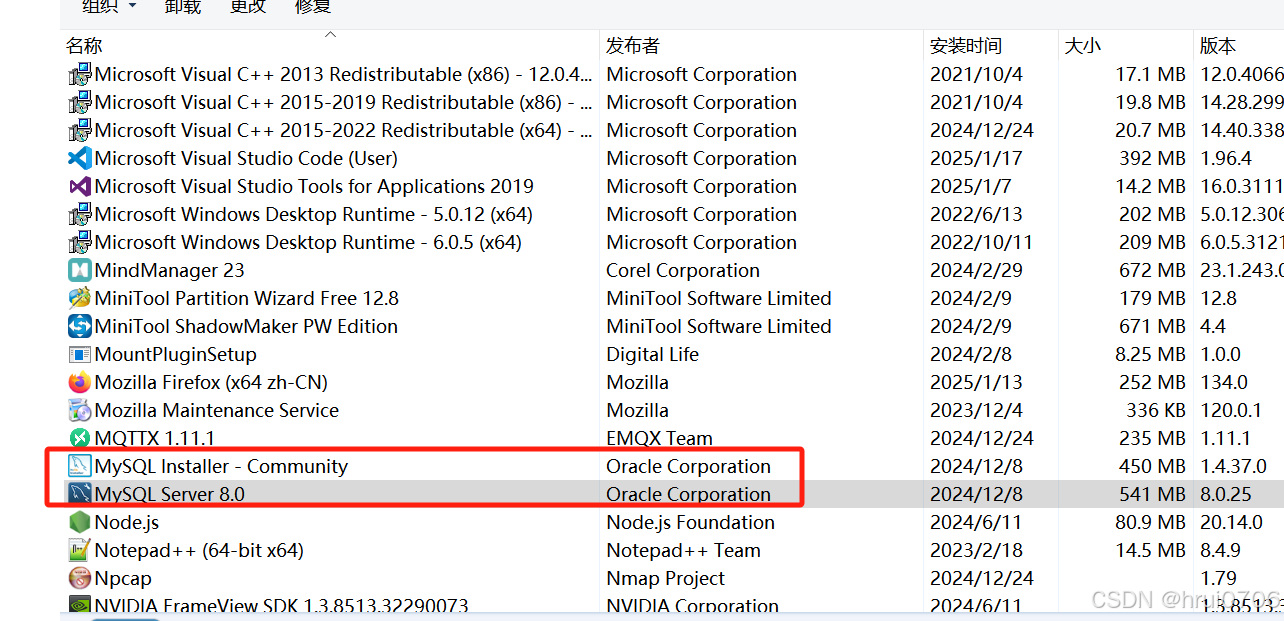Click version value 134.0

(1224, 382)
